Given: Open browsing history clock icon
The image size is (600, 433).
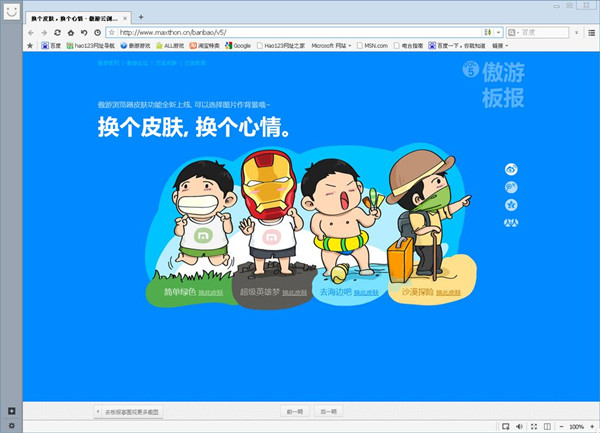Looking at the screenshot, I should pyautogui.click(x=98, y=33).
